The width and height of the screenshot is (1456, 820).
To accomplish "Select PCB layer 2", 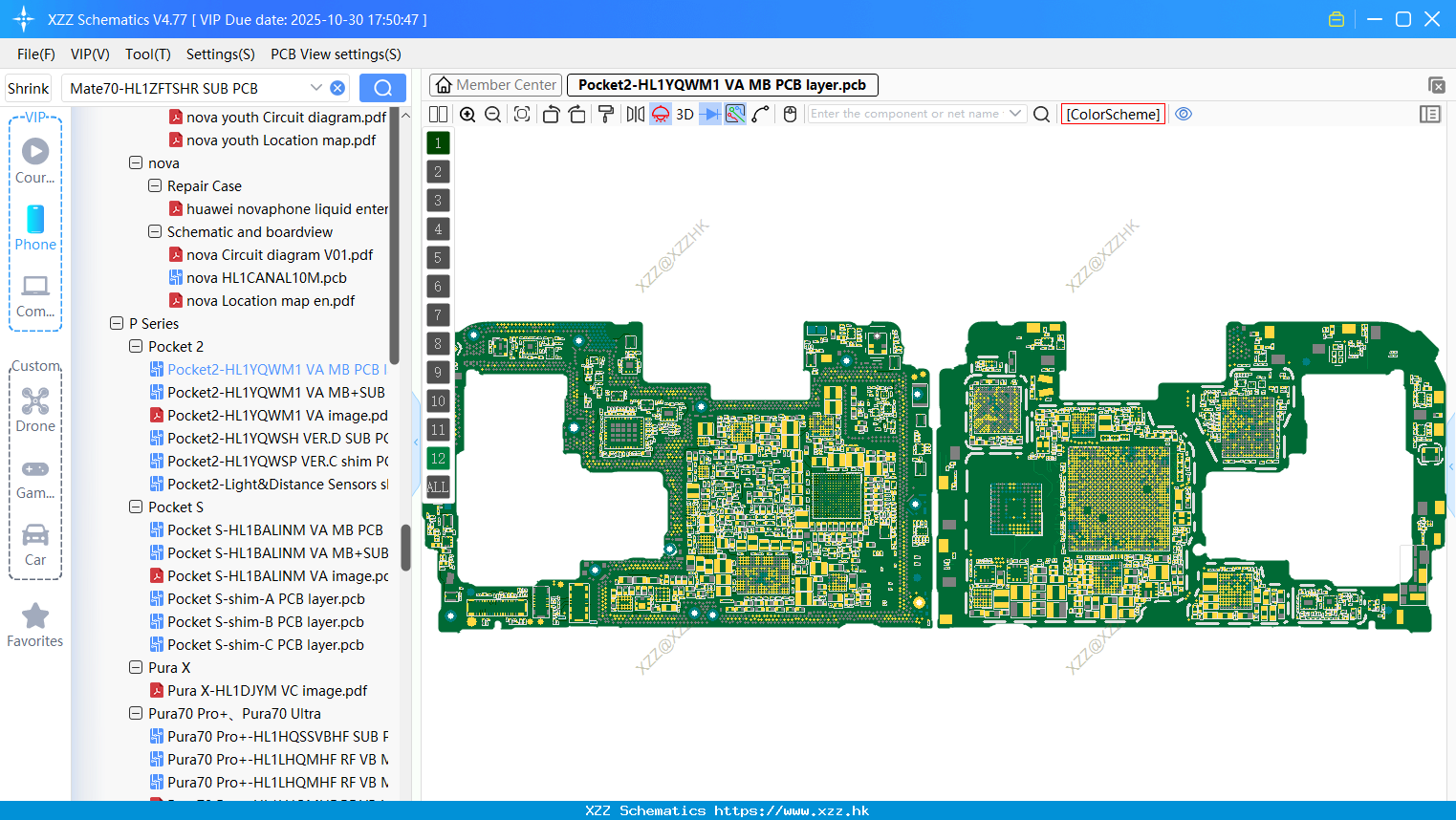I will click(438, 171).
